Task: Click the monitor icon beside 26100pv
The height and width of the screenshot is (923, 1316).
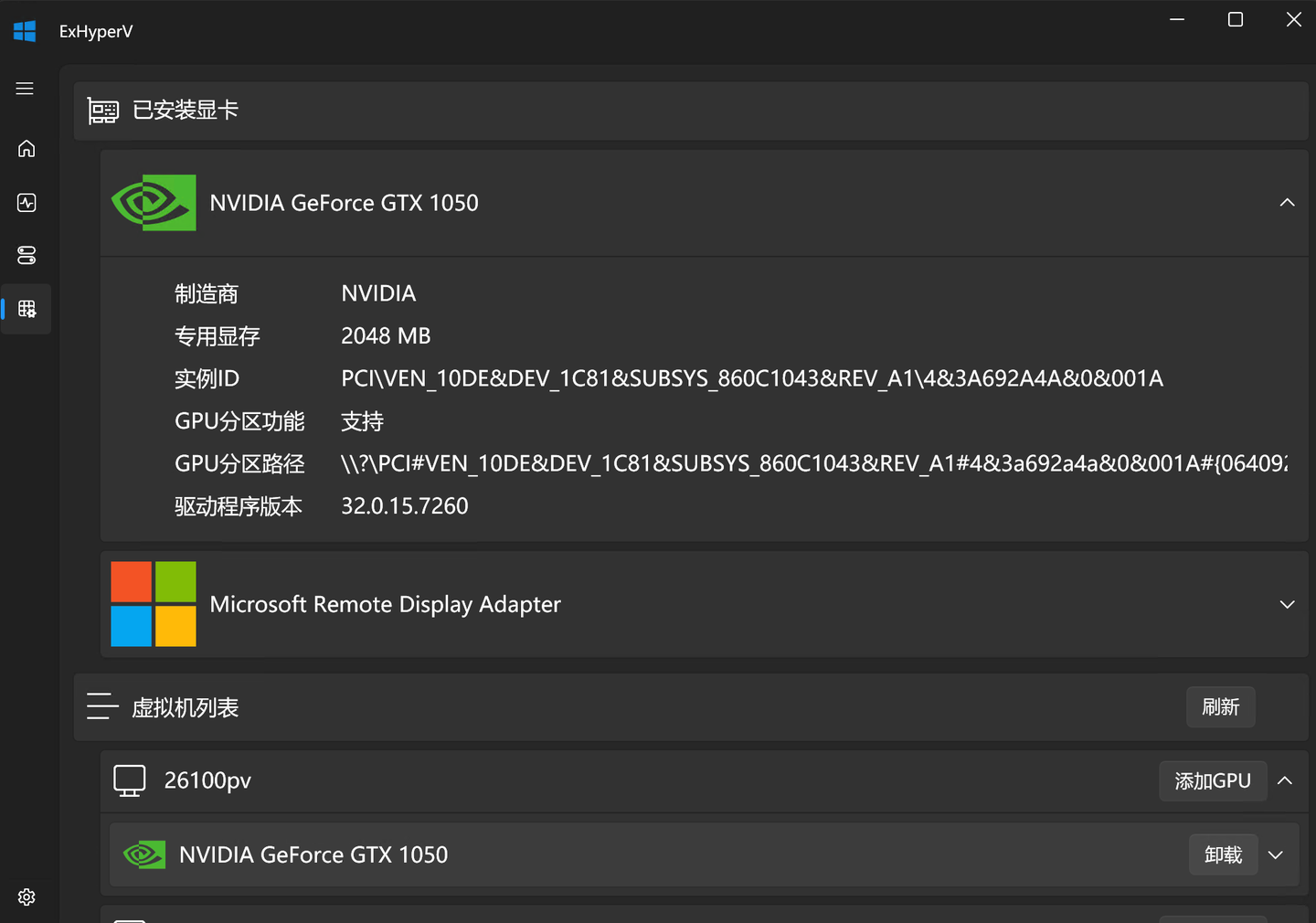Action: (x=129, y=780)
